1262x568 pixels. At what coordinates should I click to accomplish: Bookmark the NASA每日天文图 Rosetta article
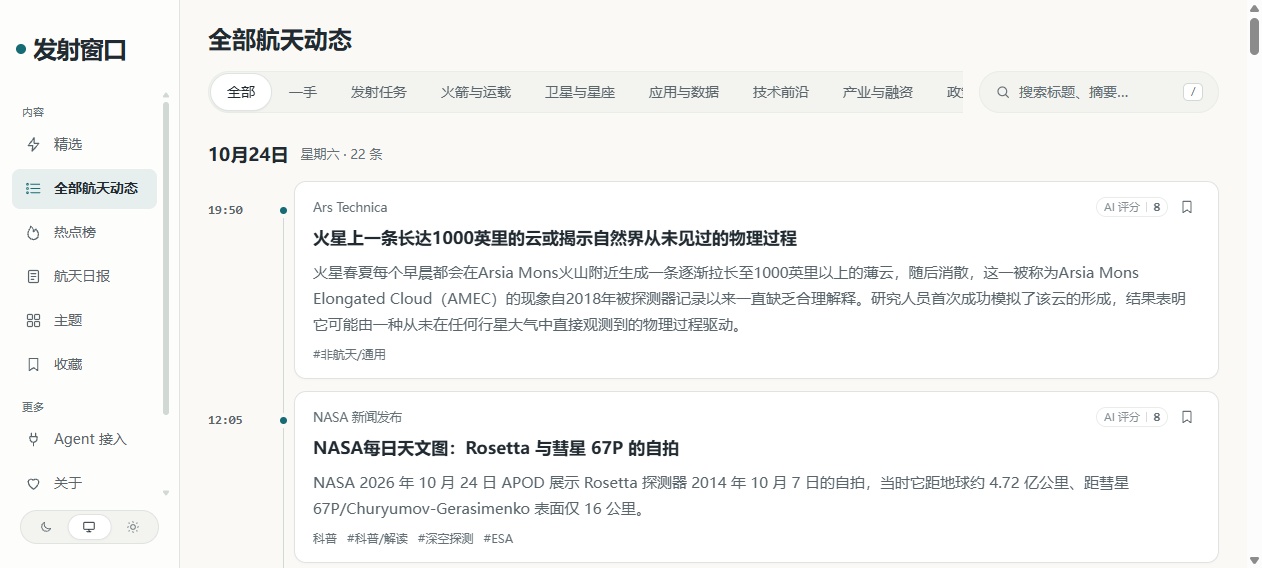1187,417
